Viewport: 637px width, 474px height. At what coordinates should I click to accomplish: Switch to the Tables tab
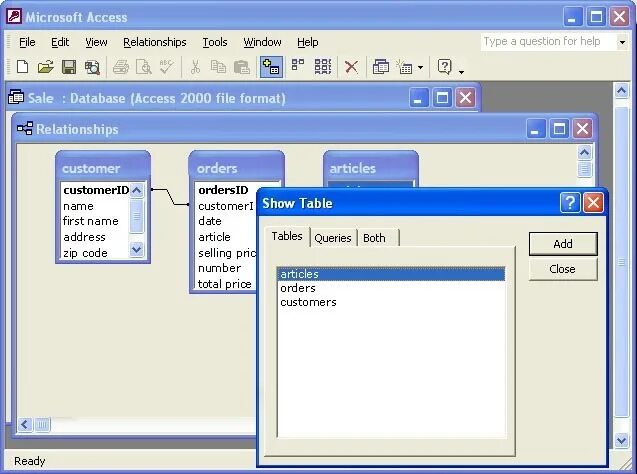287,236
